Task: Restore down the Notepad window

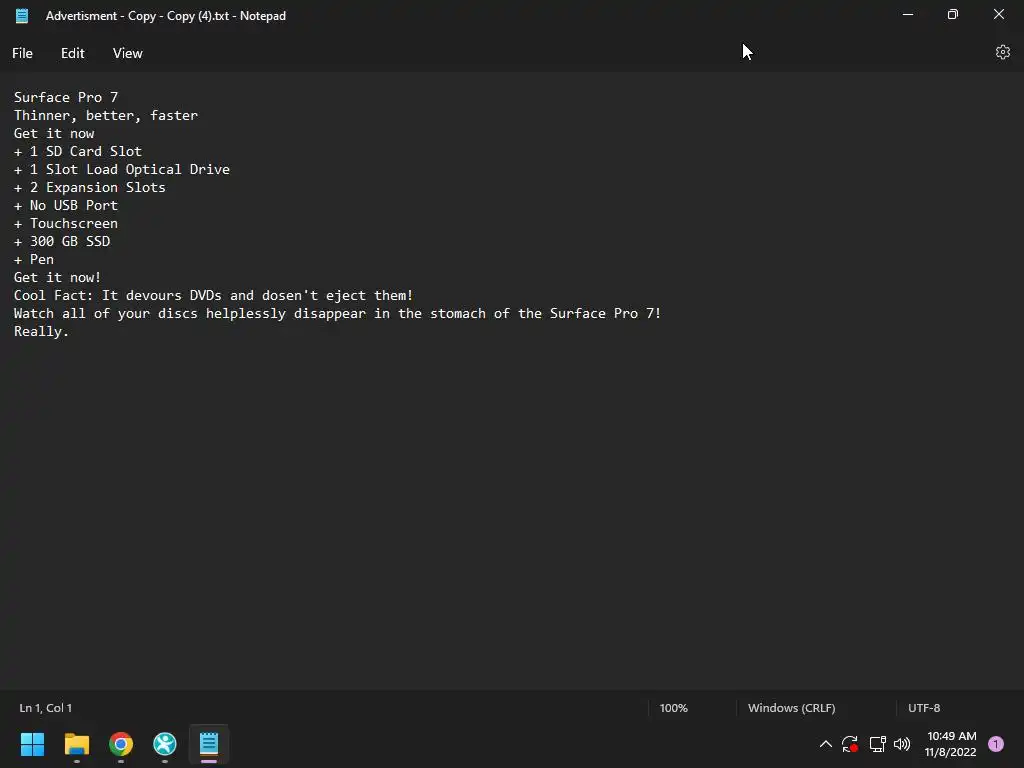Action: 953,14
